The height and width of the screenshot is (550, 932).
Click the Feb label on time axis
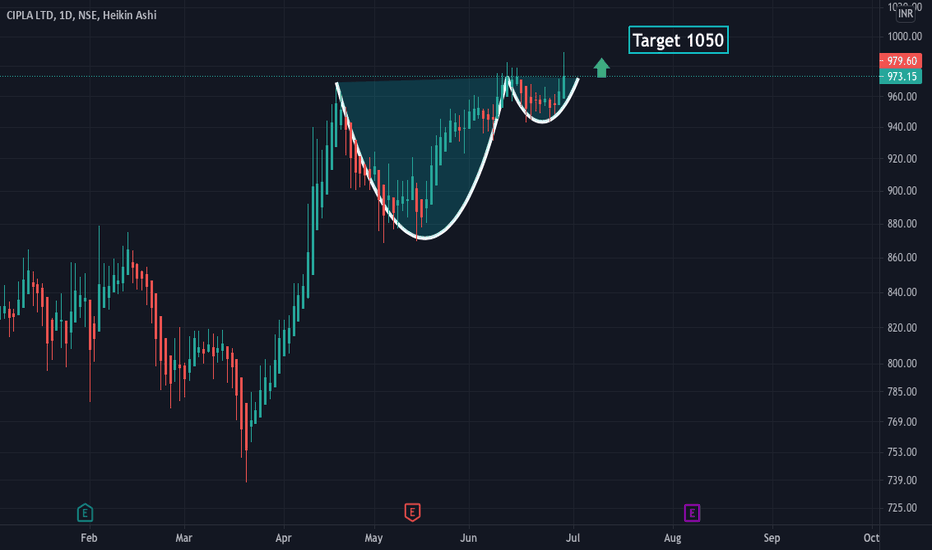click(x=89, y=538)
